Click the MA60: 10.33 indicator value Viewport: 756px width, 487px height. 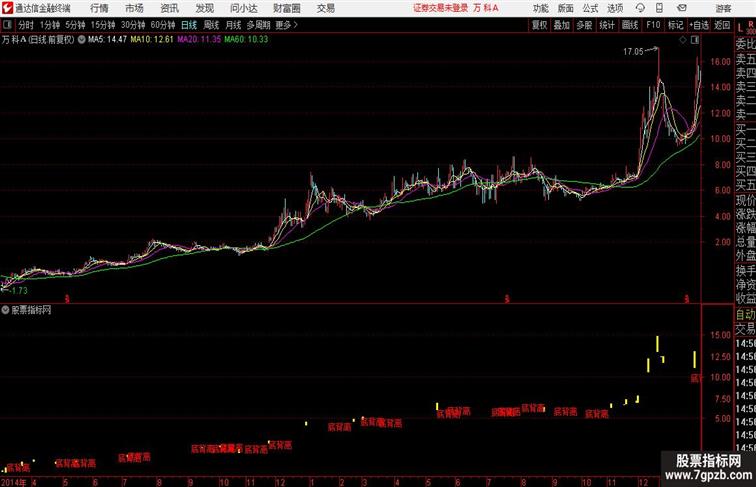click(246, 40)
